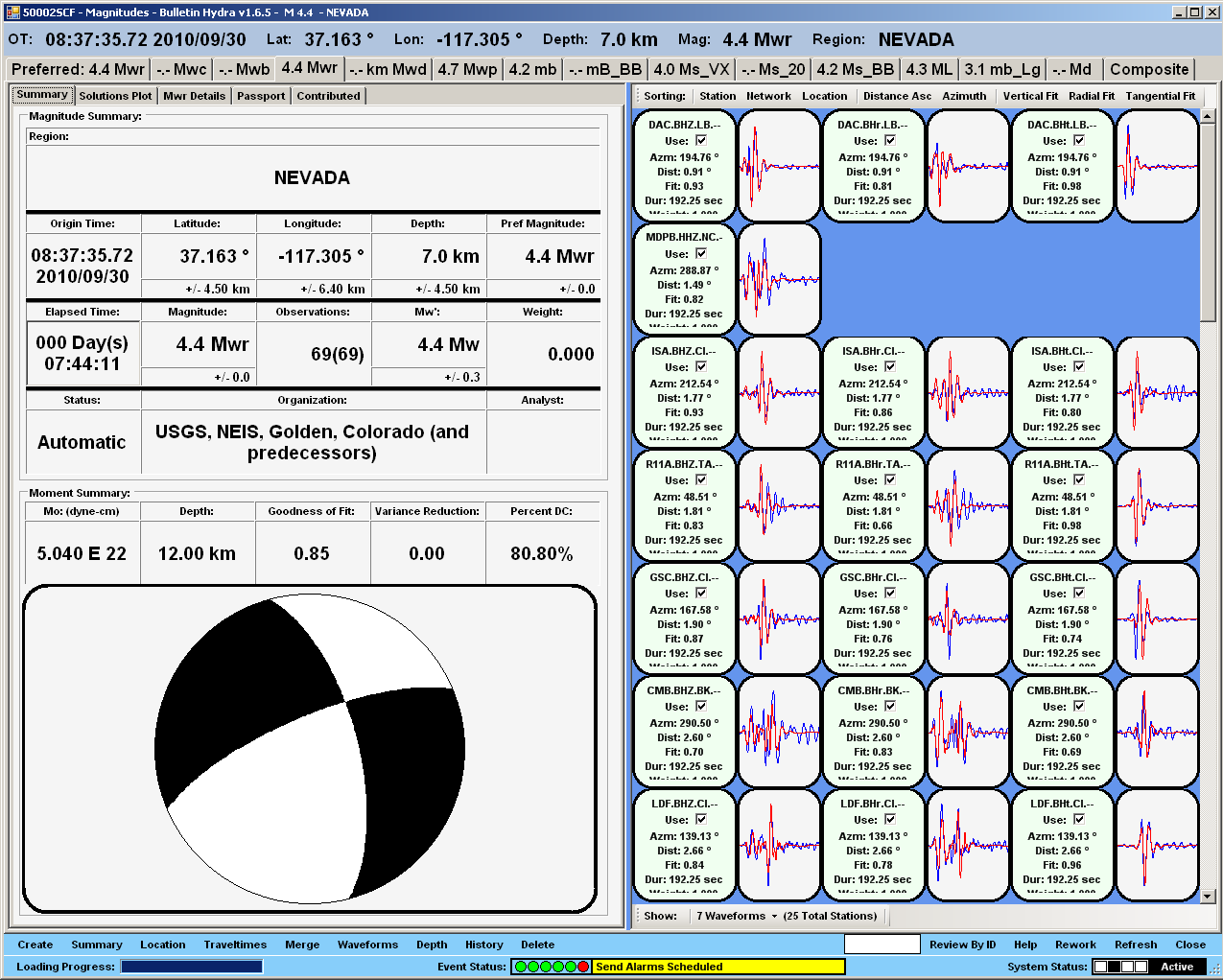
Task: Switch to Solutions Plot tab
Action: [x=115, y=96]
